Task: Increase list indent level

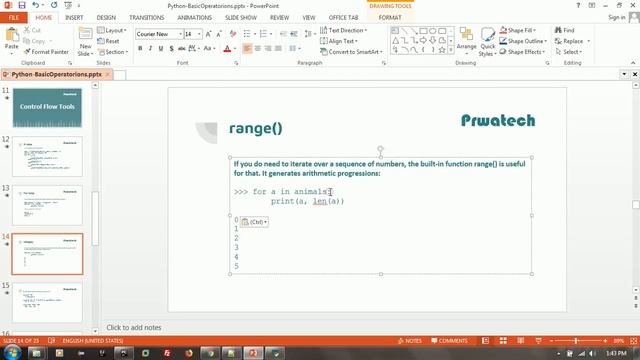Action: (x=294, y=34)
